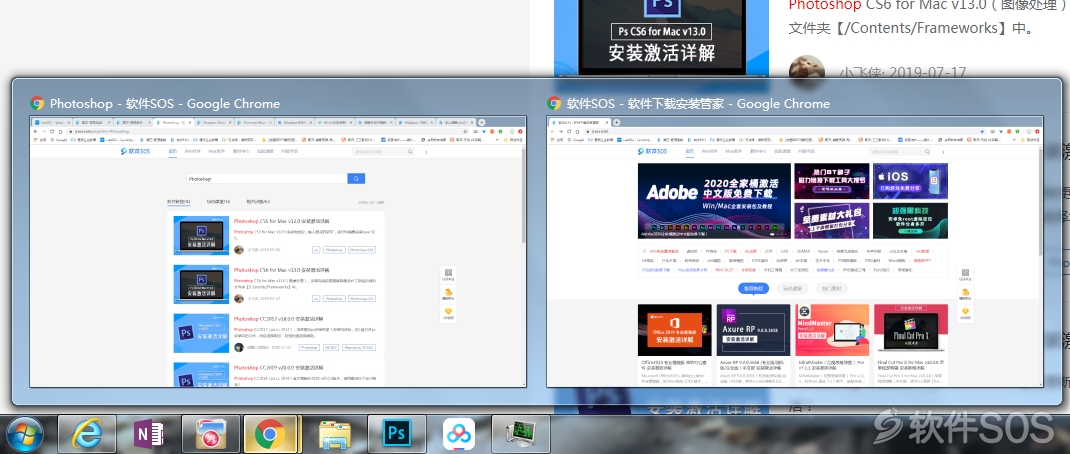Switch to the 'Photoshop - 软件SOS' Chrome preview
The height and width of the screenshot is (454, 1070).
278,251
